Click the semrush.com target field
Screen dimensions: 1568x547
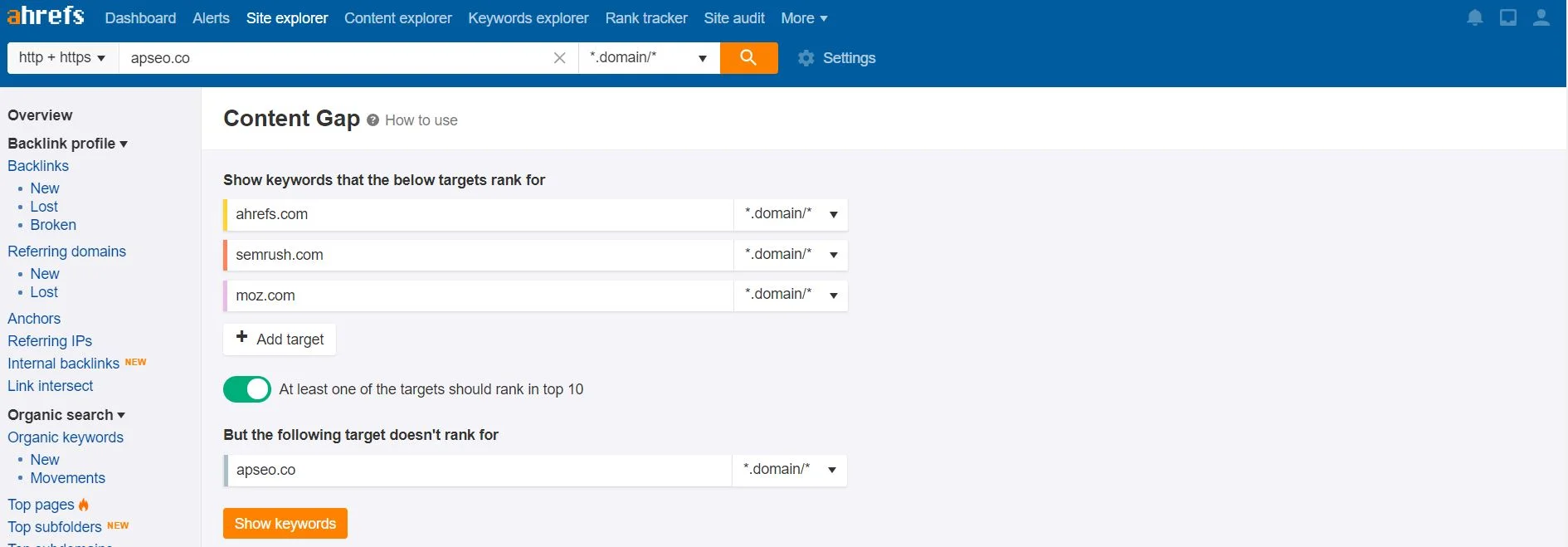(479, 255)
